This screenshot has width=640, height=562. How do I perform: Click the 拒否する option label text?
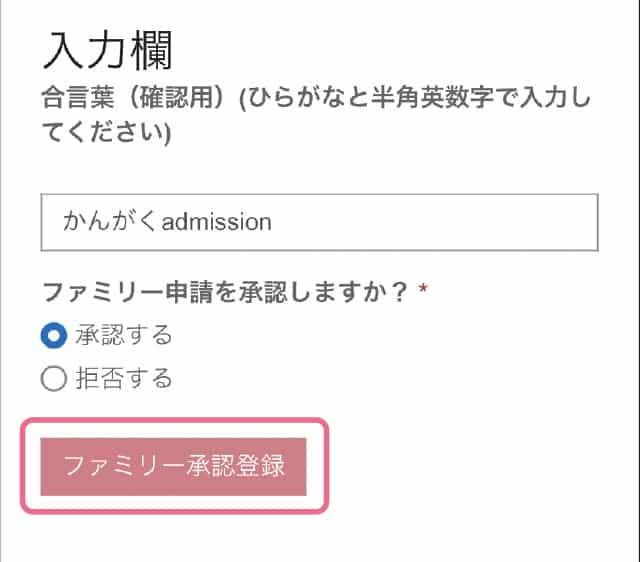pos(123,379)
